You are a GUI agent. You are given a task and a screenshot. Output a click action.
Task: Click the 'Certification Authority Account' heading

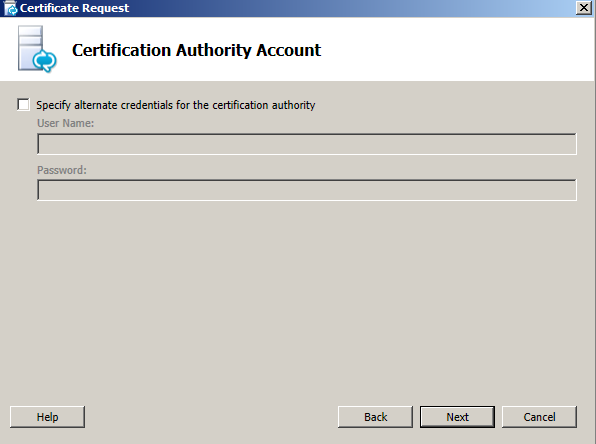[197, 50]
